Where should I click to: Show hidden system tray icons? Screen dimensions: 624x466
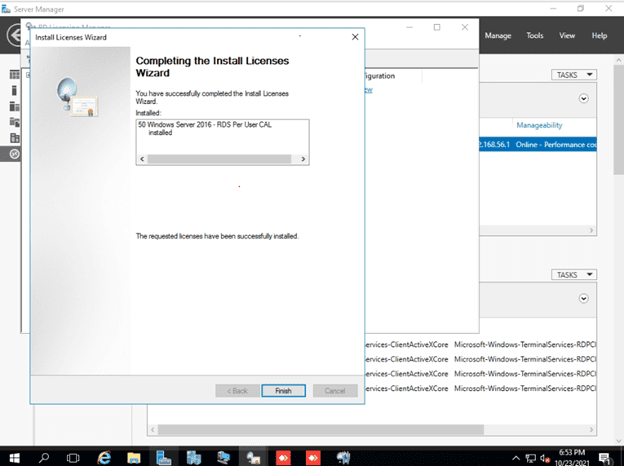pos(516,458)
